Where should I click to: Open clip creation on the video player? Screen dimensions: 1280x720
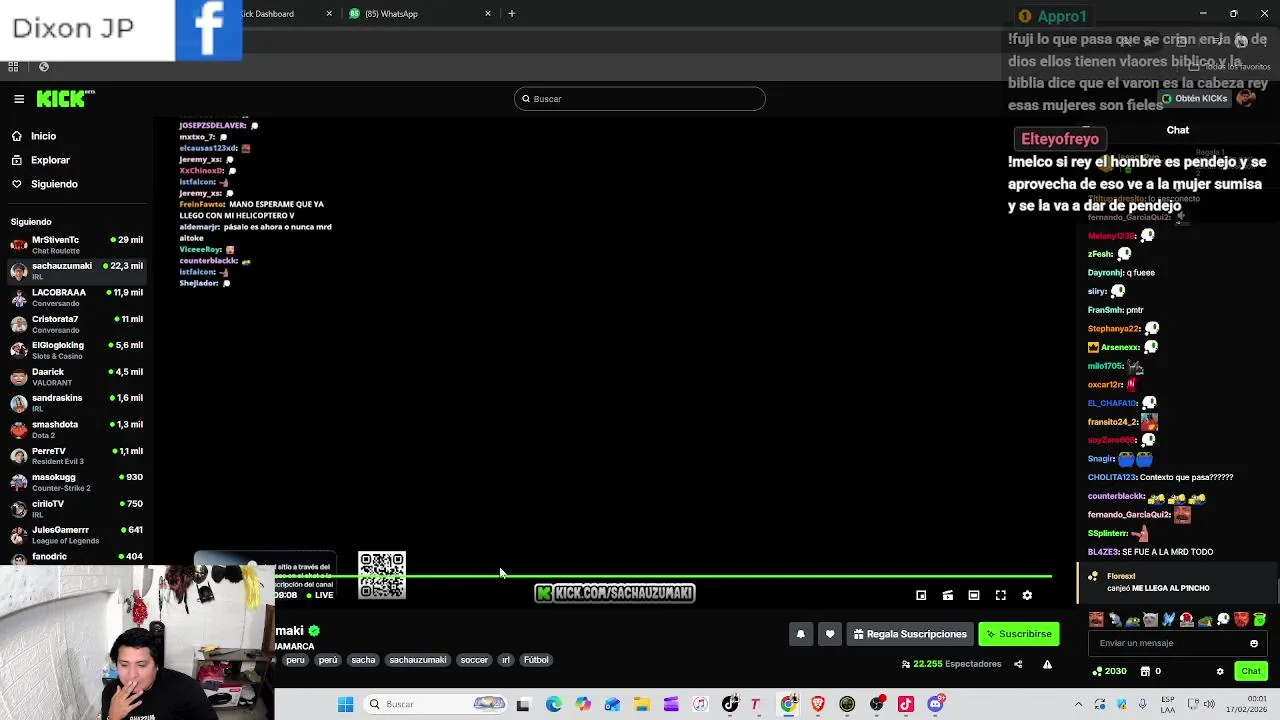click(947, 595)
